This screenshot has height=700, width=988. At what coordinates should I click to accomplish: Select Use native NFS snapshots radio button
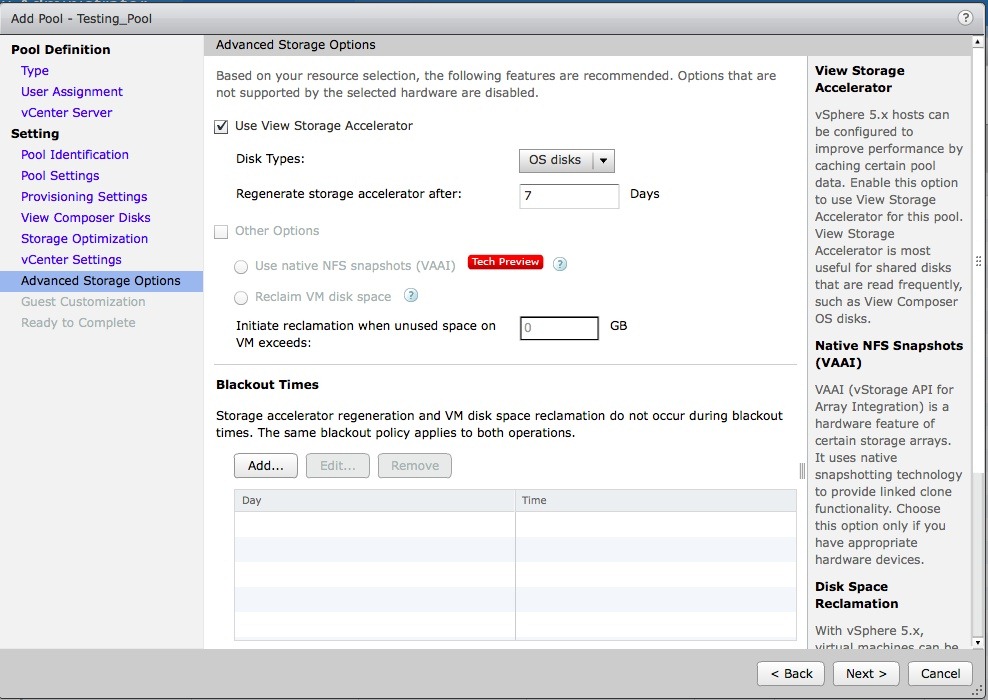click(241, 266)
